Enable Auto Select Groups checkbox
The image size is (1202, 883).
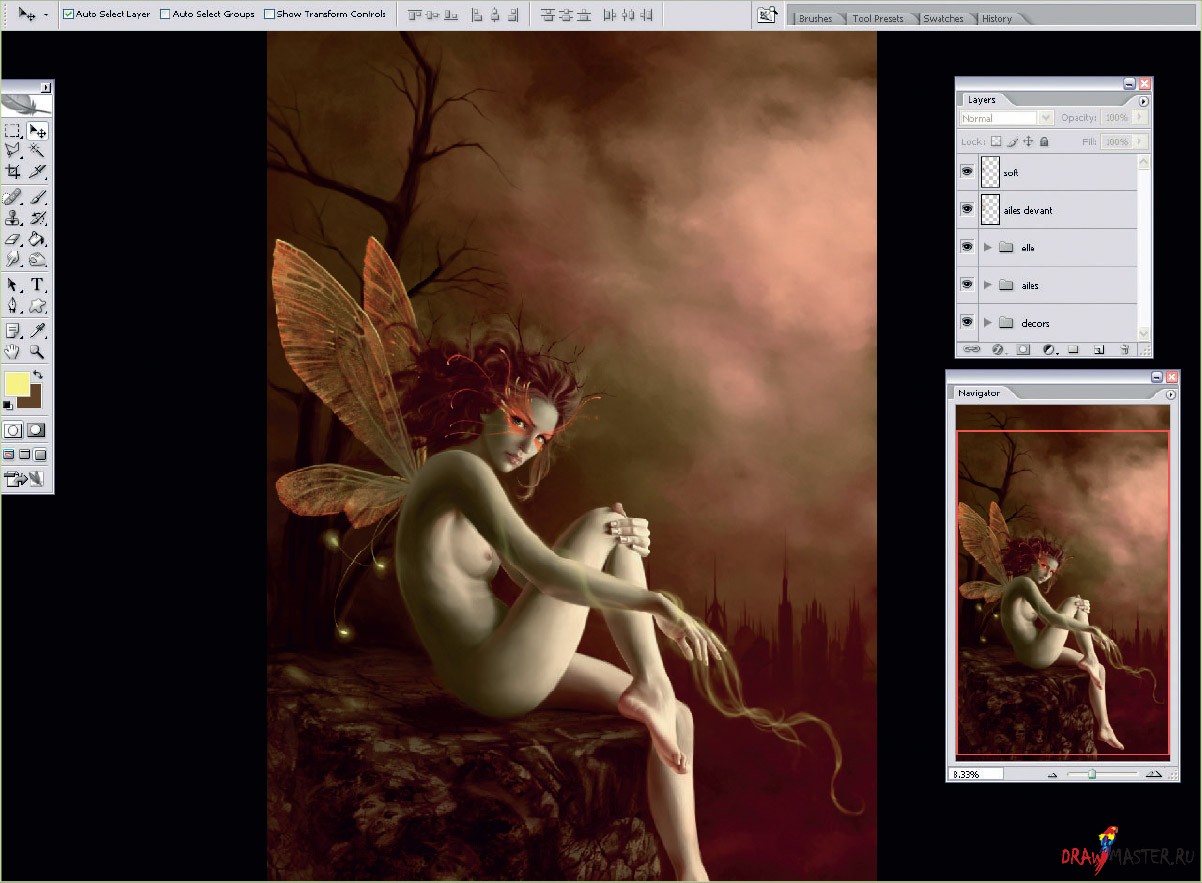point(165,14)
